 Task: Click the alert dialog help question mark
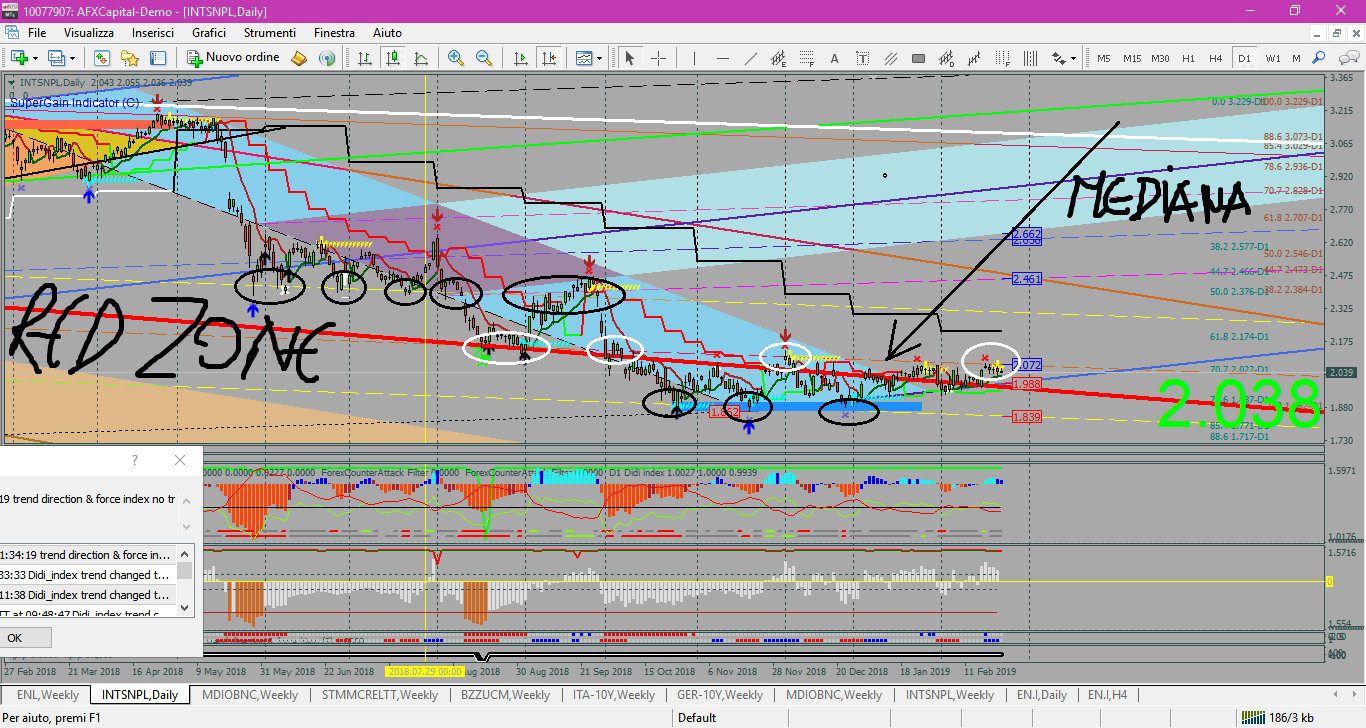coord(135,460)
